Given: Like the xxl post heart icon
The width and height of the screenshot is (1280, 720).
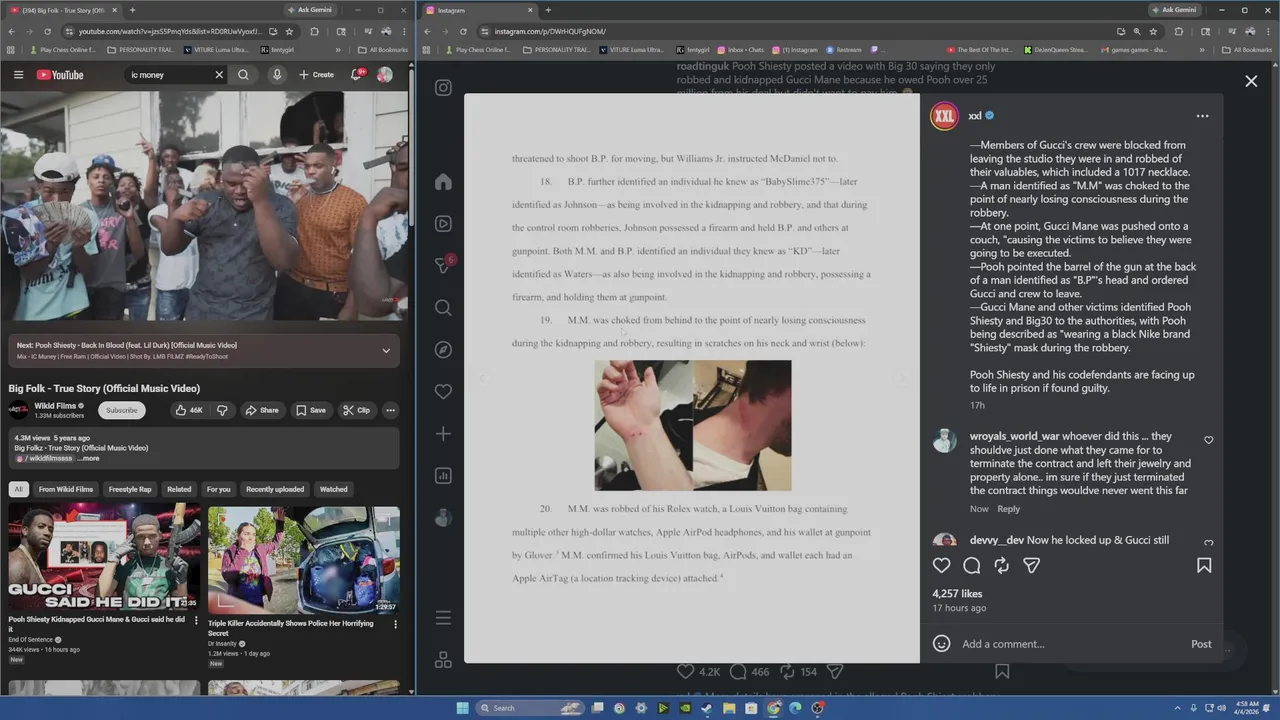Looking at the screenshot, I should (941, 566).
